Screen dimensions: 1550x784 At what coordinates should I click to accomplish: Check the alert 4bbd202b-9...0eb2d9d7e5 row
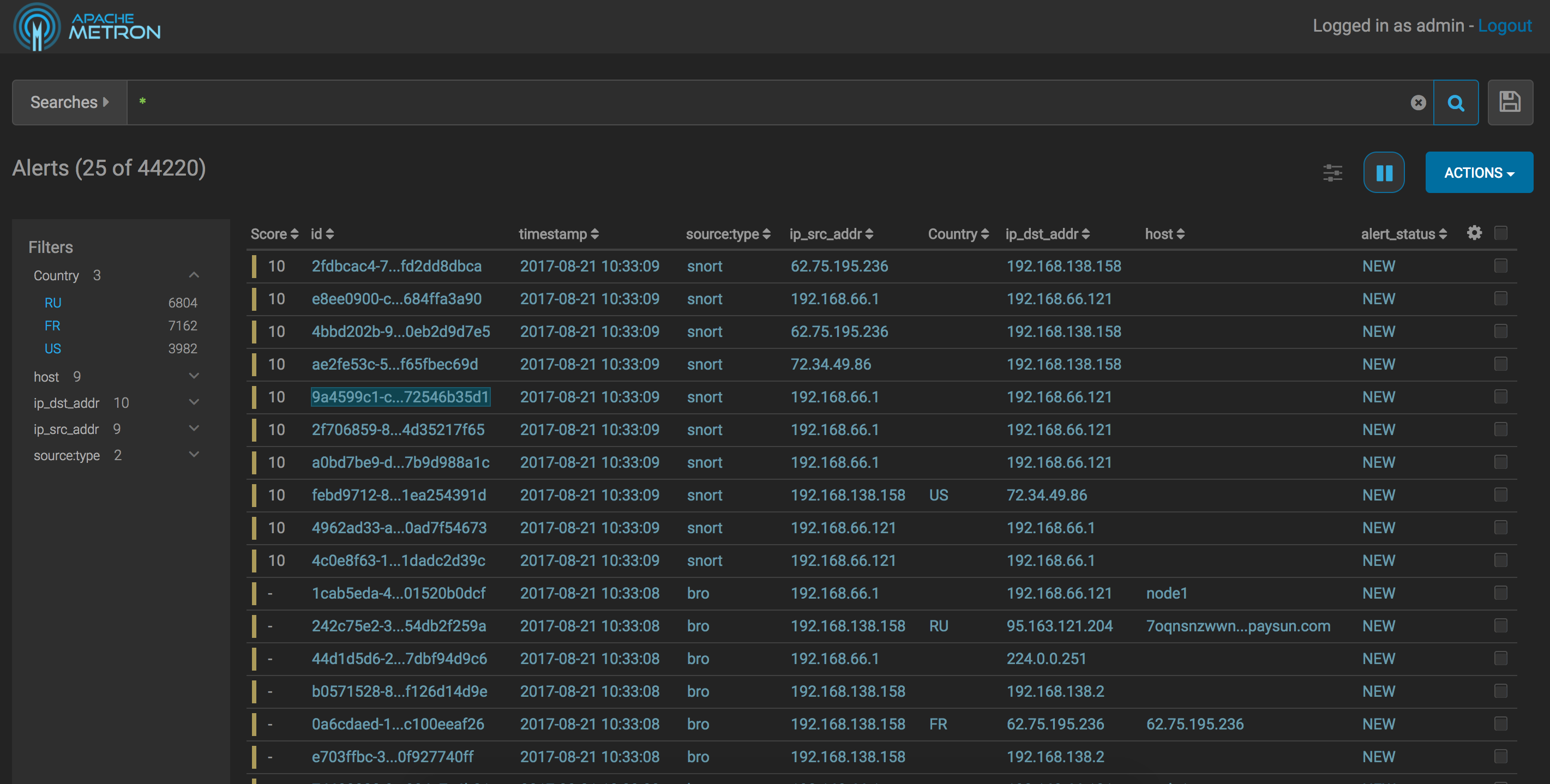pyautogui.click(x=1501, y=331)
